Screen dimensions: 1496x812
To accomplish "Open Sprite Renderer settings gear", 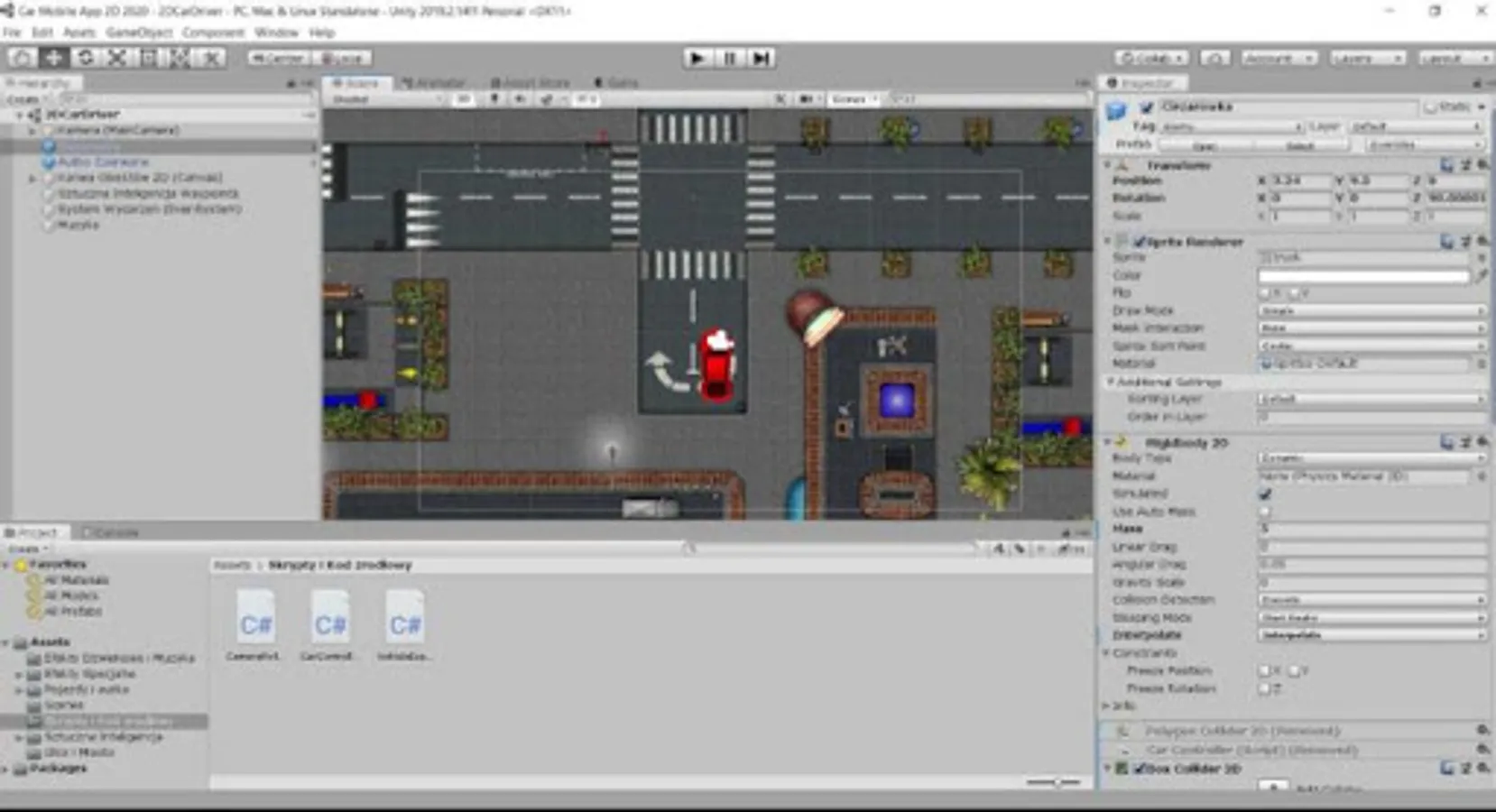I will coord(1482,241).
